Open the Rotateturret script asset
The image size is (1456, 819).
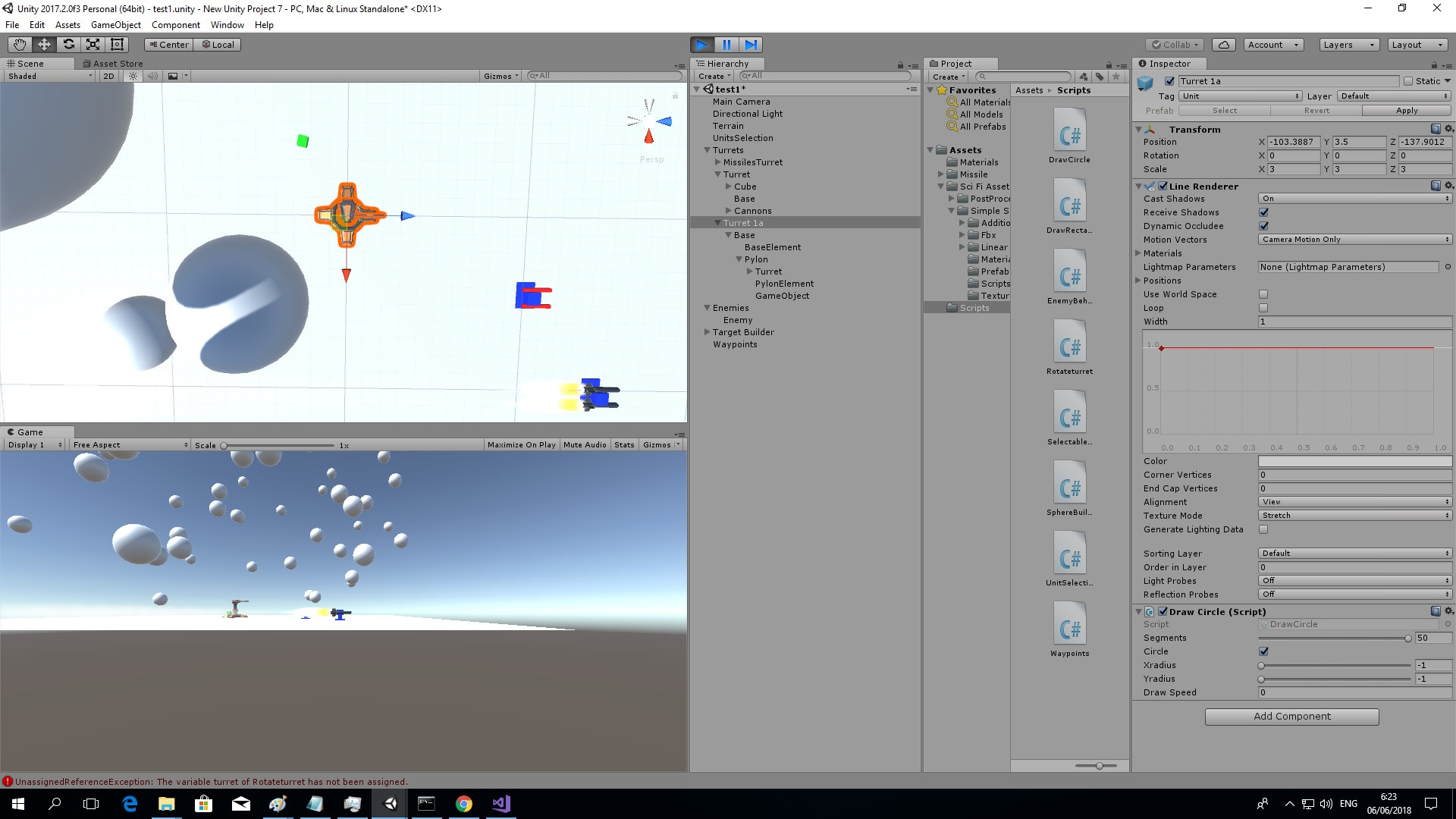tap(1069, 348)
